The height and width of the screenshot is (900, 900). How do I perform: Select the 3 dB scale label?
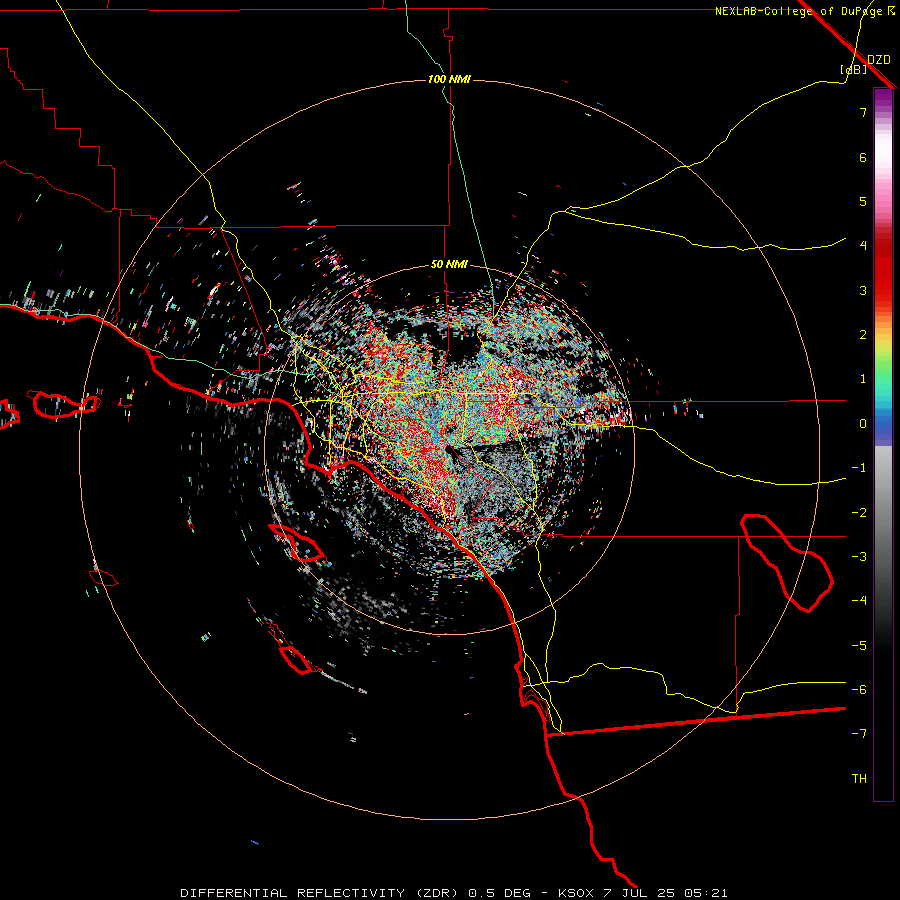tap(863, 290)
